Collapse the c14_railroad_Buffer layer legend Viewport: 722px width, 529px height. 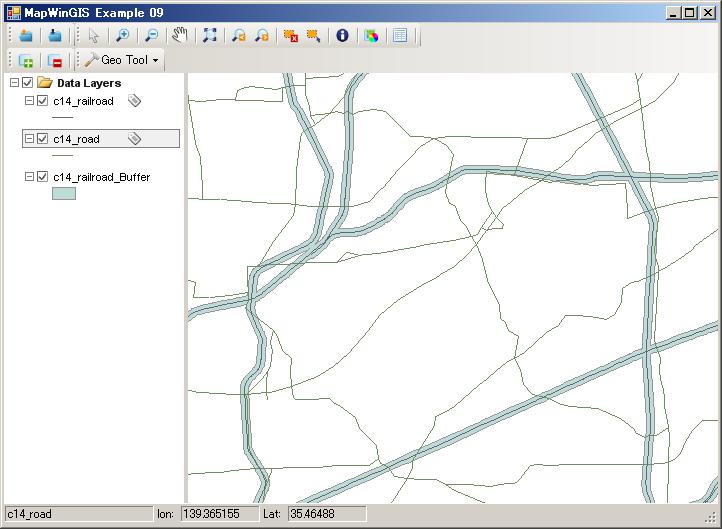pos(29,177)
